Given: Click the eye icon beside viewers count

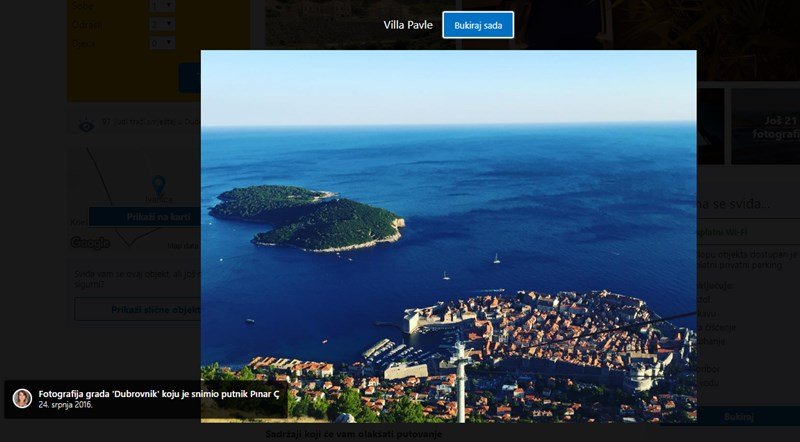Looking at the screenshot, I should pos(86,125).
